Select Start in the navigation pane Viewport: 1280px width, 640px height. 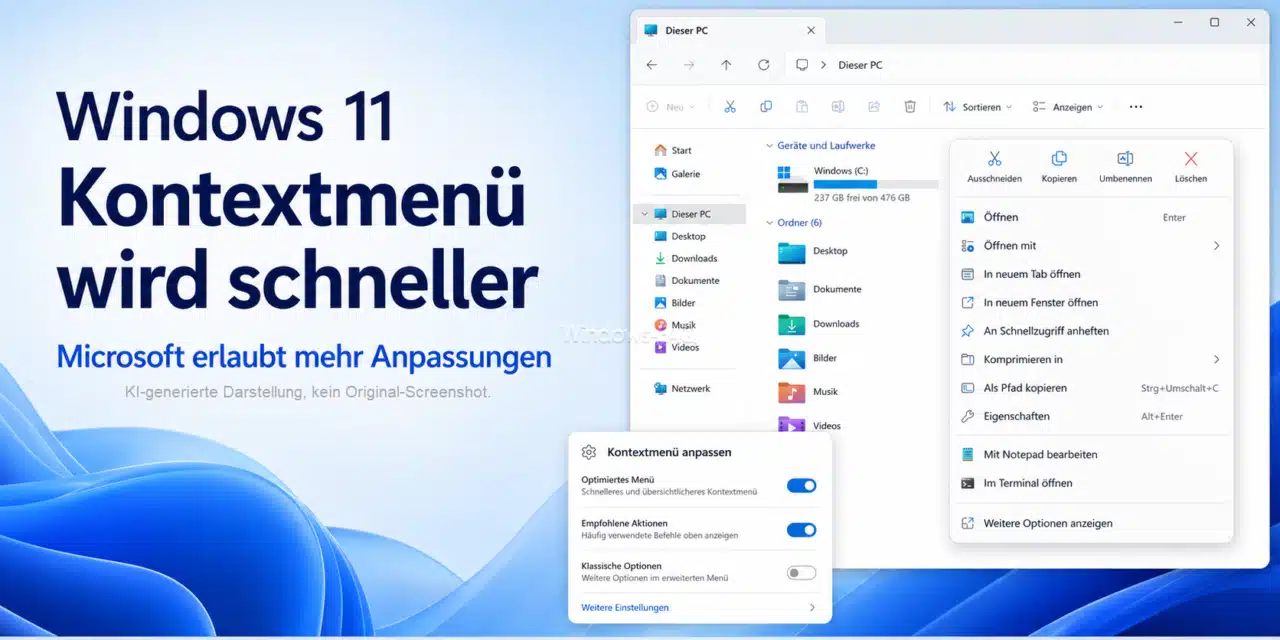(673, 150)
